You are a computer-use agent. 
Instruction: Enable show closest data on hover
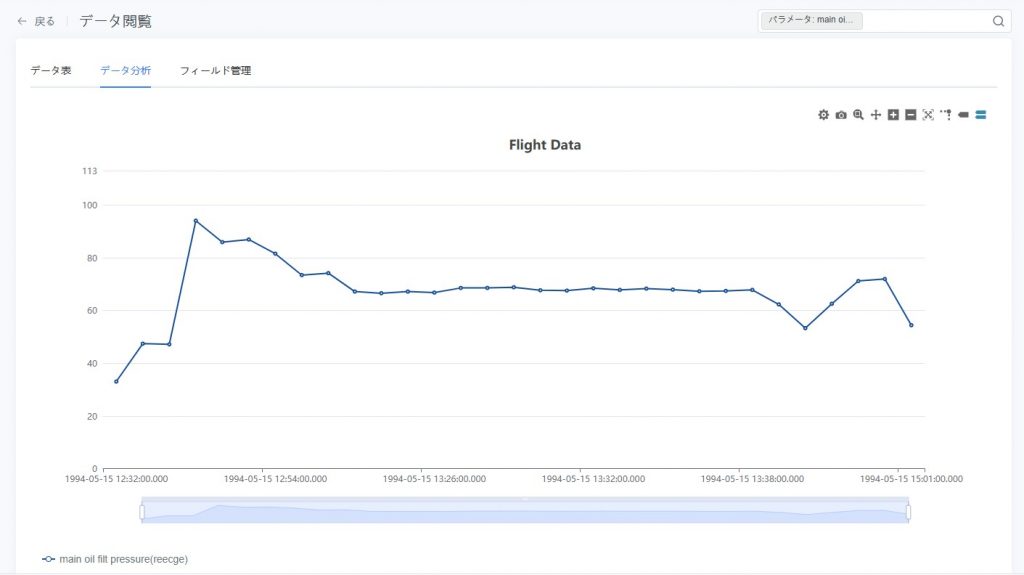963,115
